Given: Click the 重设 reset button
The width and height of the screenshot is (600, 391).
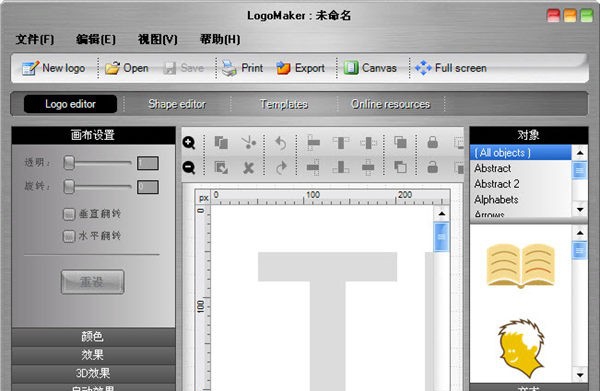Looking at the screenshot, I should (92, 282).
